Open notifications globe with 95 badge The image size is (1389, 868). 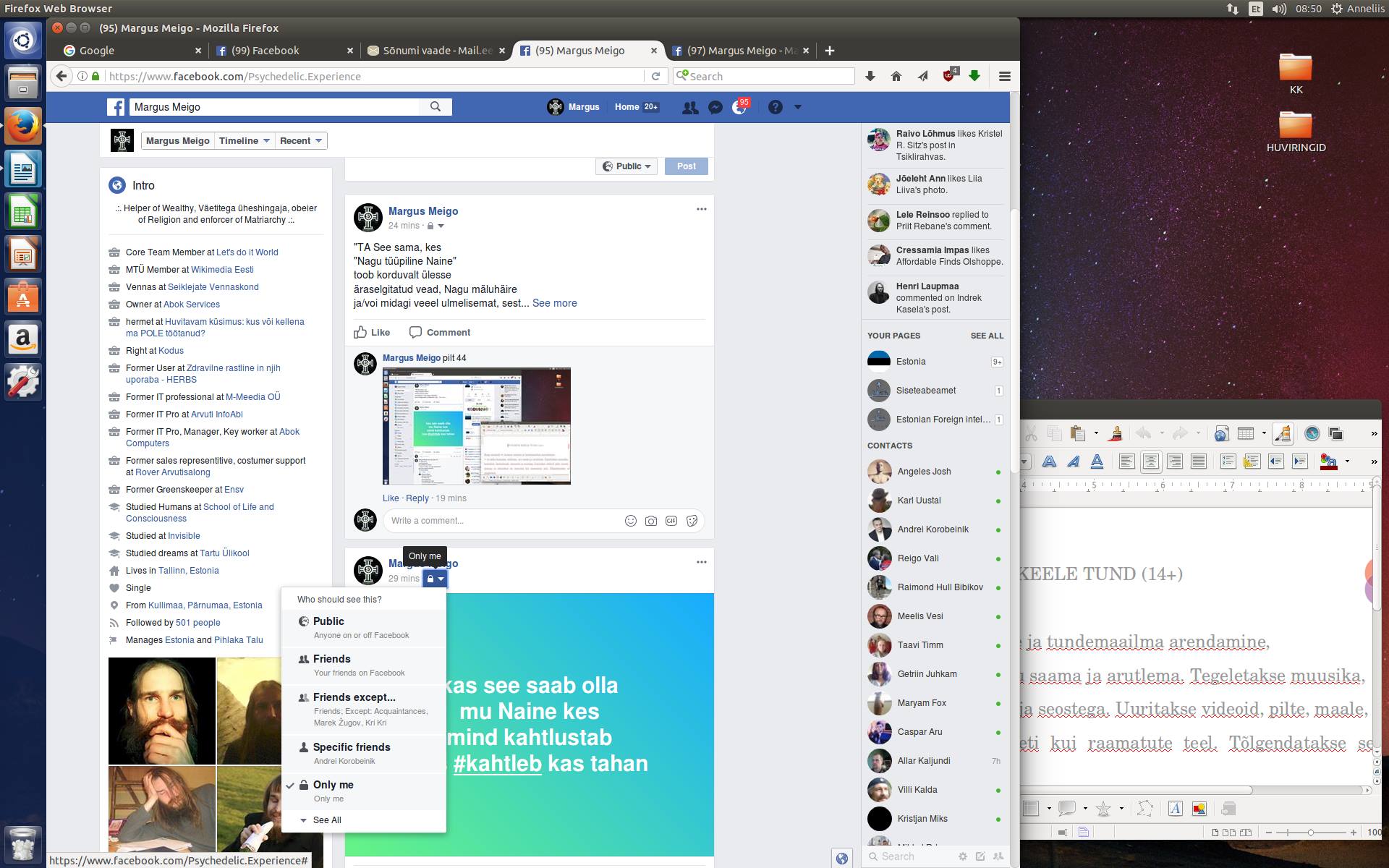click(x=739, y=107)
